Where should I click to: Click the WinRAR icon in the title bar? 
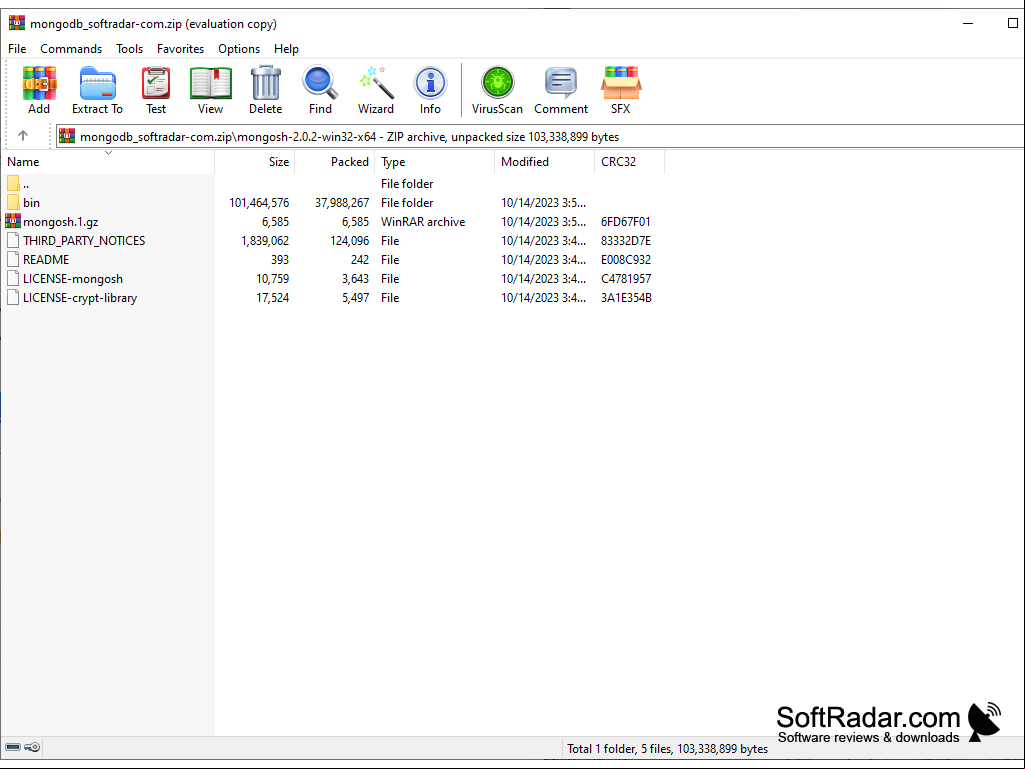click(x=16, y=24)
